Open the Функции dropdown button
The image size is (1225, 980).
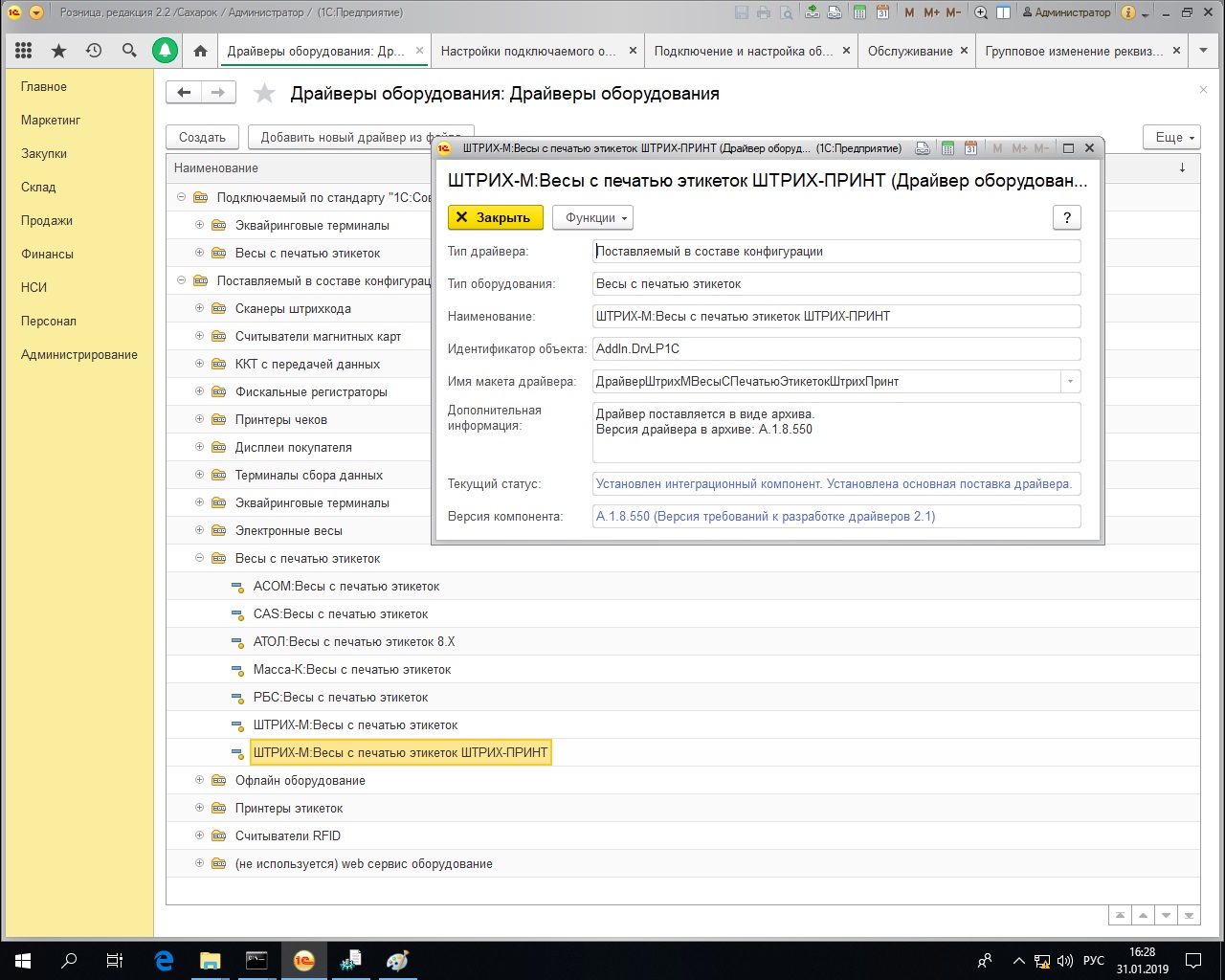[x=592, y=217]
